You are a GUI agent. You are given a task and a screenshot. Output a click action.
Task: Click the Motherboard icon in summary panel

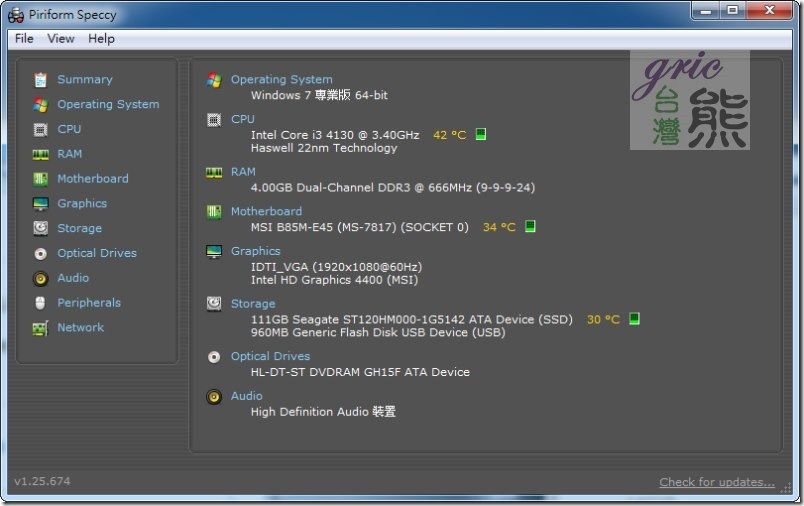point(214,211)
